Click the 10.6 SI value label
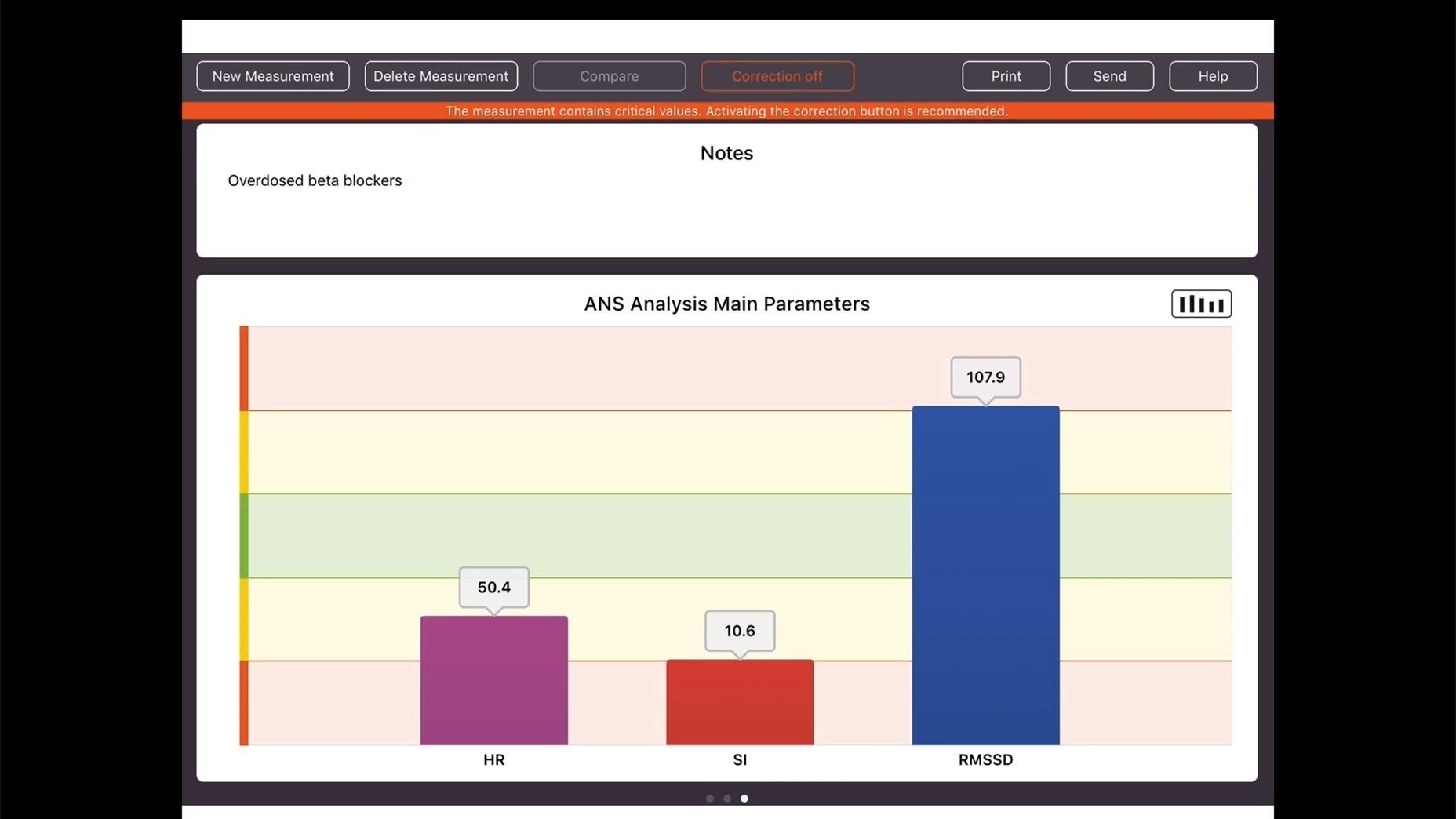This screenshot has width=1456, height=819. click(740, 631)
